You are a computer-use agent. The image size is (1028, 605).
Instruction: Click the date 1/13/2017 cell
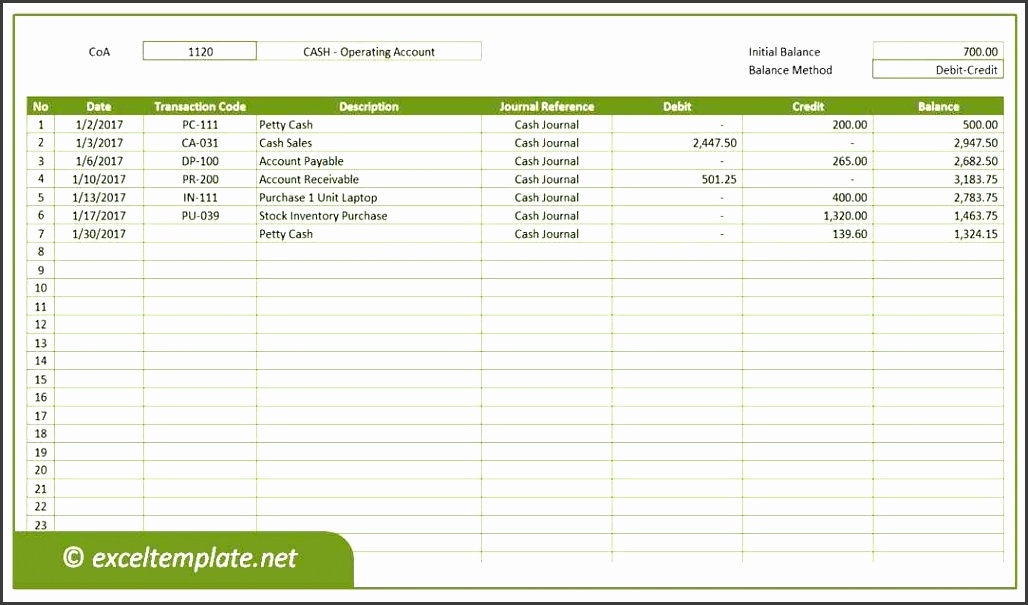98,197
